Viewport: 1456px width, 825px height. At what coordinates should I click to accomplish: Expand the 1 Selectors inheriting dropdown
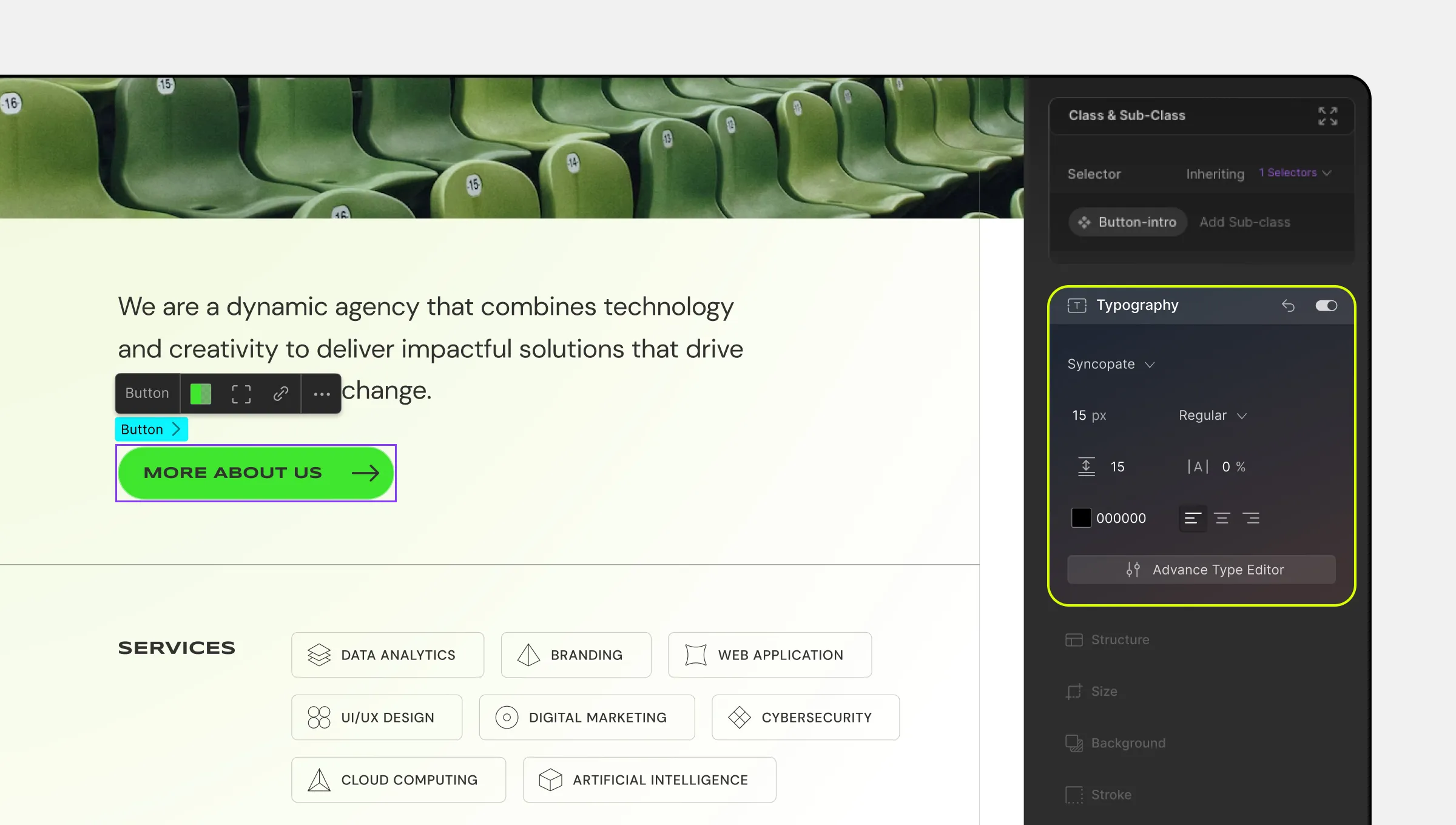[x=1295, y=173]
